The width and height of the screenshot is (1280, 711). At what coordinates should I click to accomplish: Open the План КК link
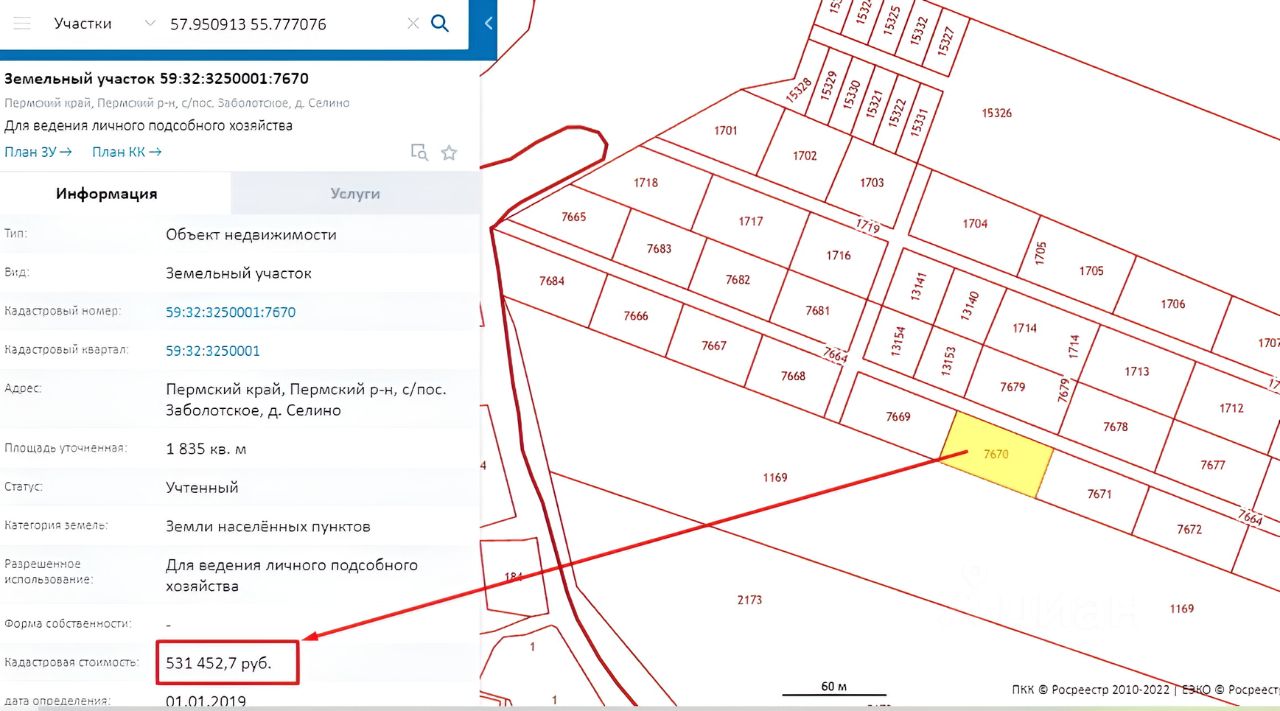(x=127, y=152)
